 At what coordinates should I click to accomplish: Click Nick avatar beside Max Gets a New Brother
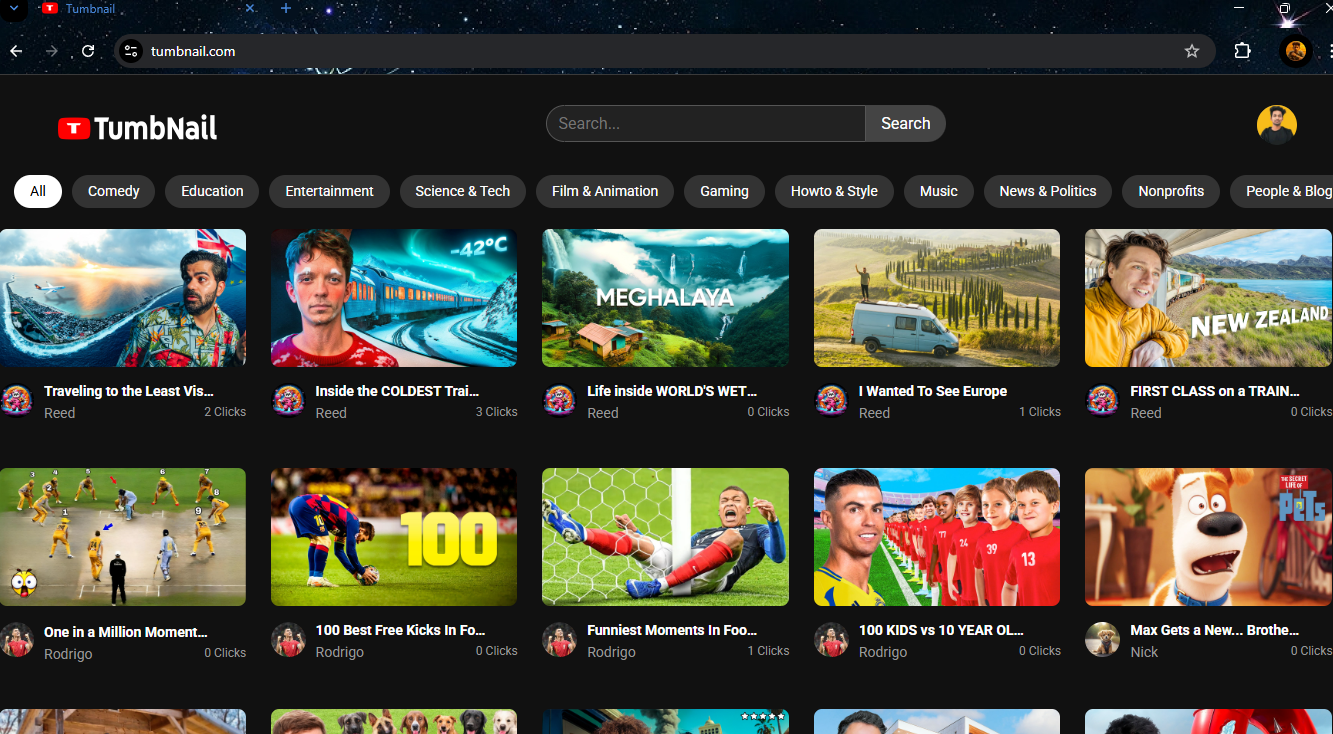coord(1102,640)
